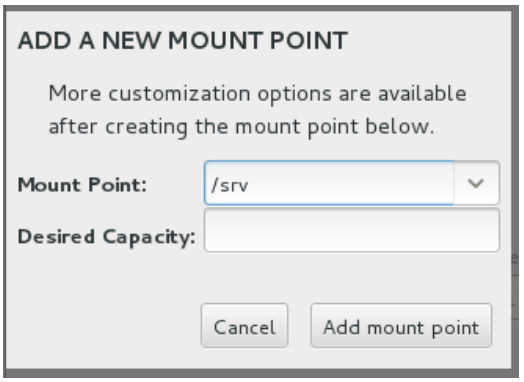Viewport: 524px width, 382px height.
Task: Show mount point list via down chevron
Action: tap(476, 183)
